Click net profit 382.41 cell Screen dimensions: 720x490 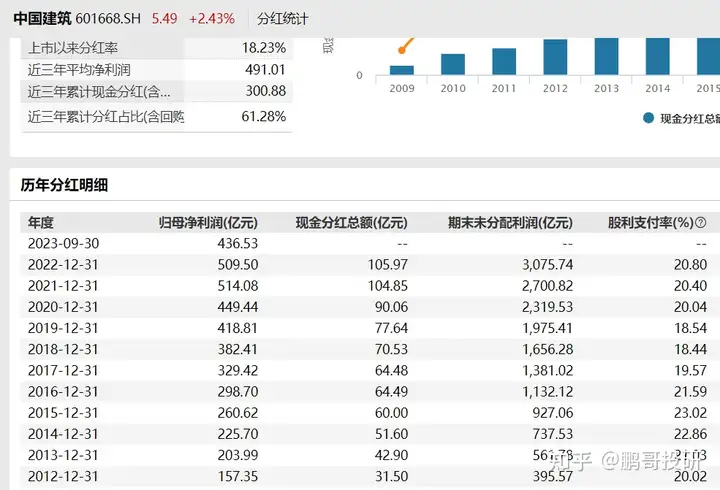coord(238,349)
